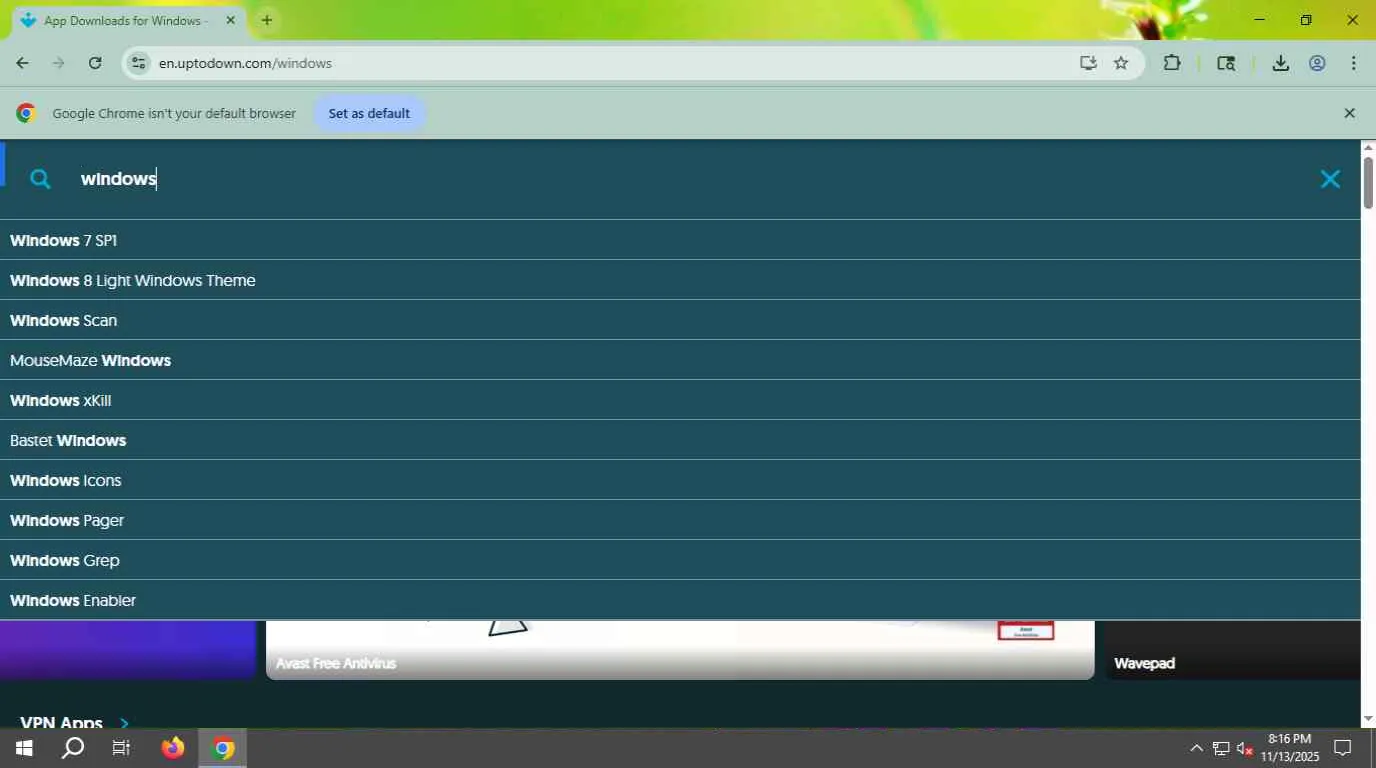Click the muted volume tray icon
The height and width of the screenshot is (768, 1376).
coord(1245,748)
